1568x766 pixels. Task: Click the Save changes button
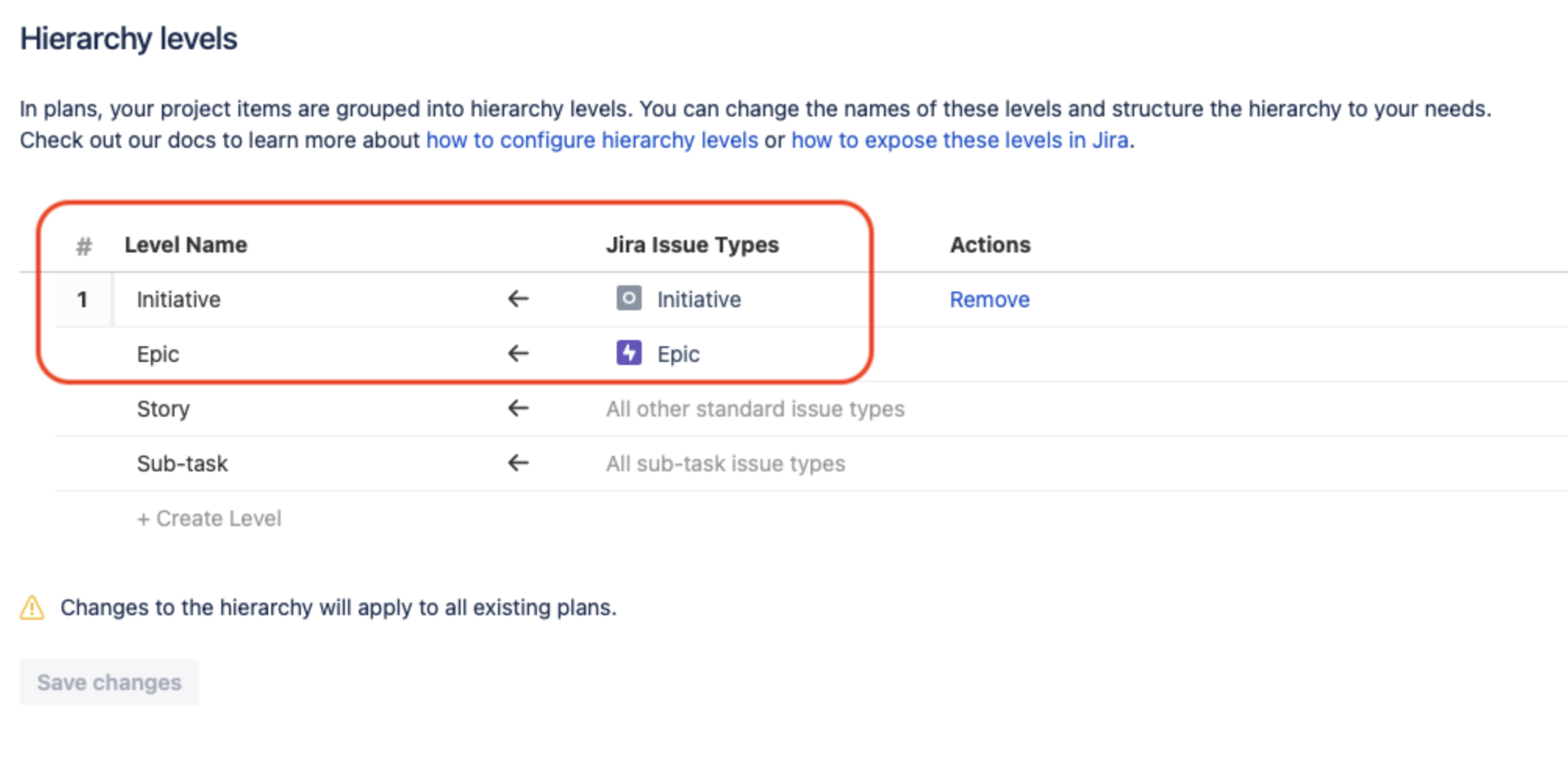[x=109, y=682]
